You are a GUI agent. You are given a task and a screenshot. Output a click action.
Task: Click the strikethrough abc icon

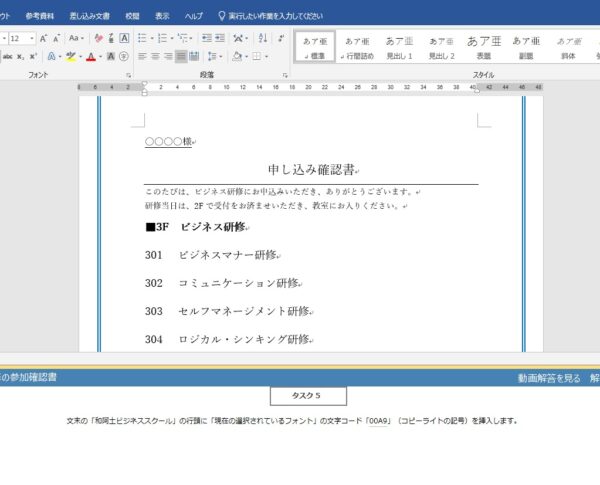click(x=8, y=57)
